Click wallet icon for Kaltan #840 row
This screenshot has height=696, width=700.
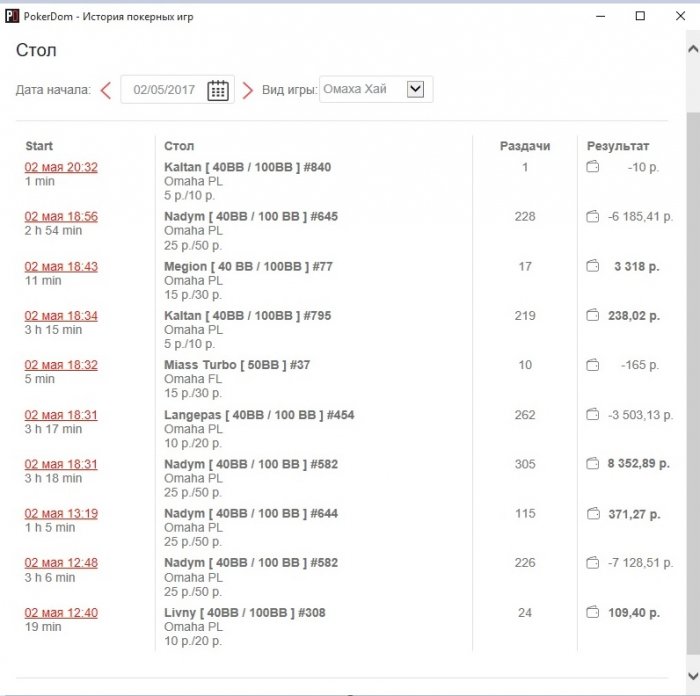click(592, 167)
